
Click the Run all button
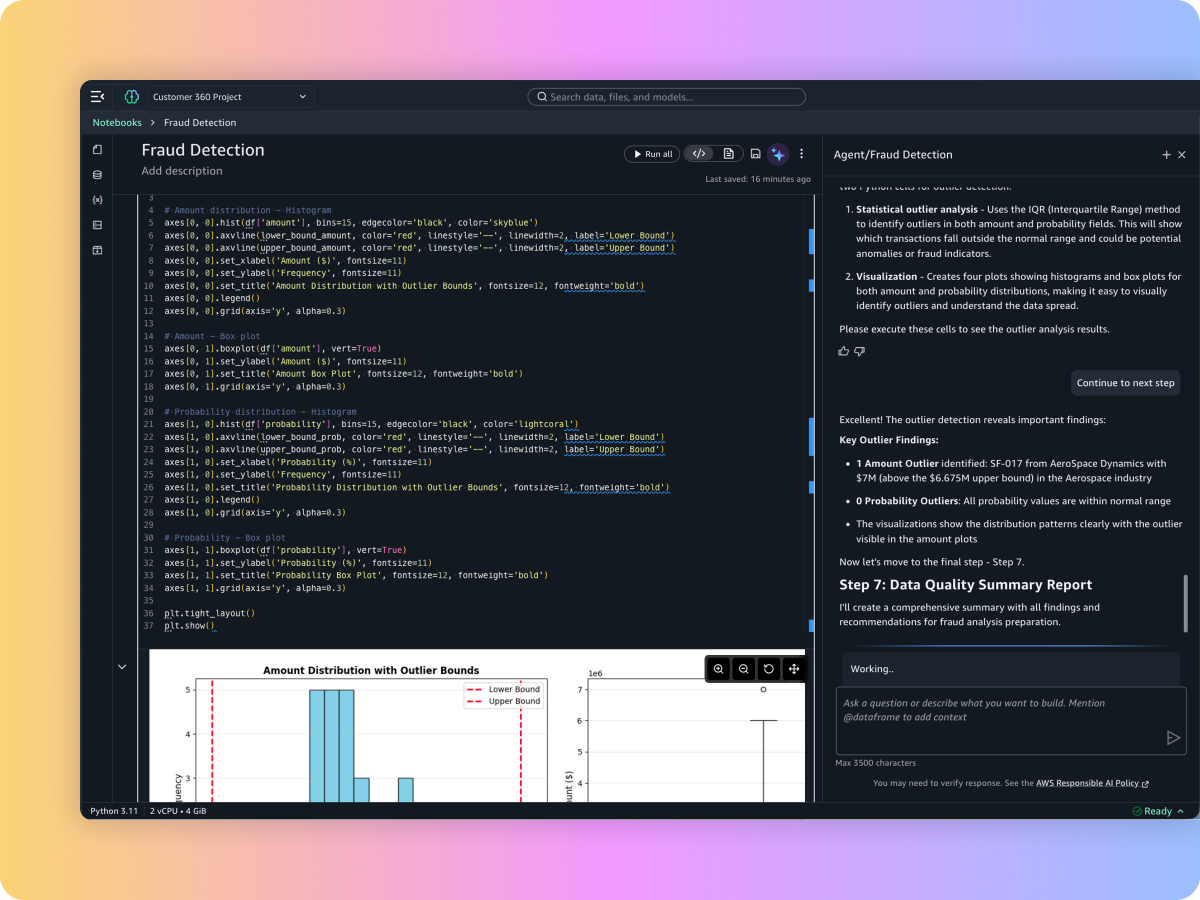(652, 154)
